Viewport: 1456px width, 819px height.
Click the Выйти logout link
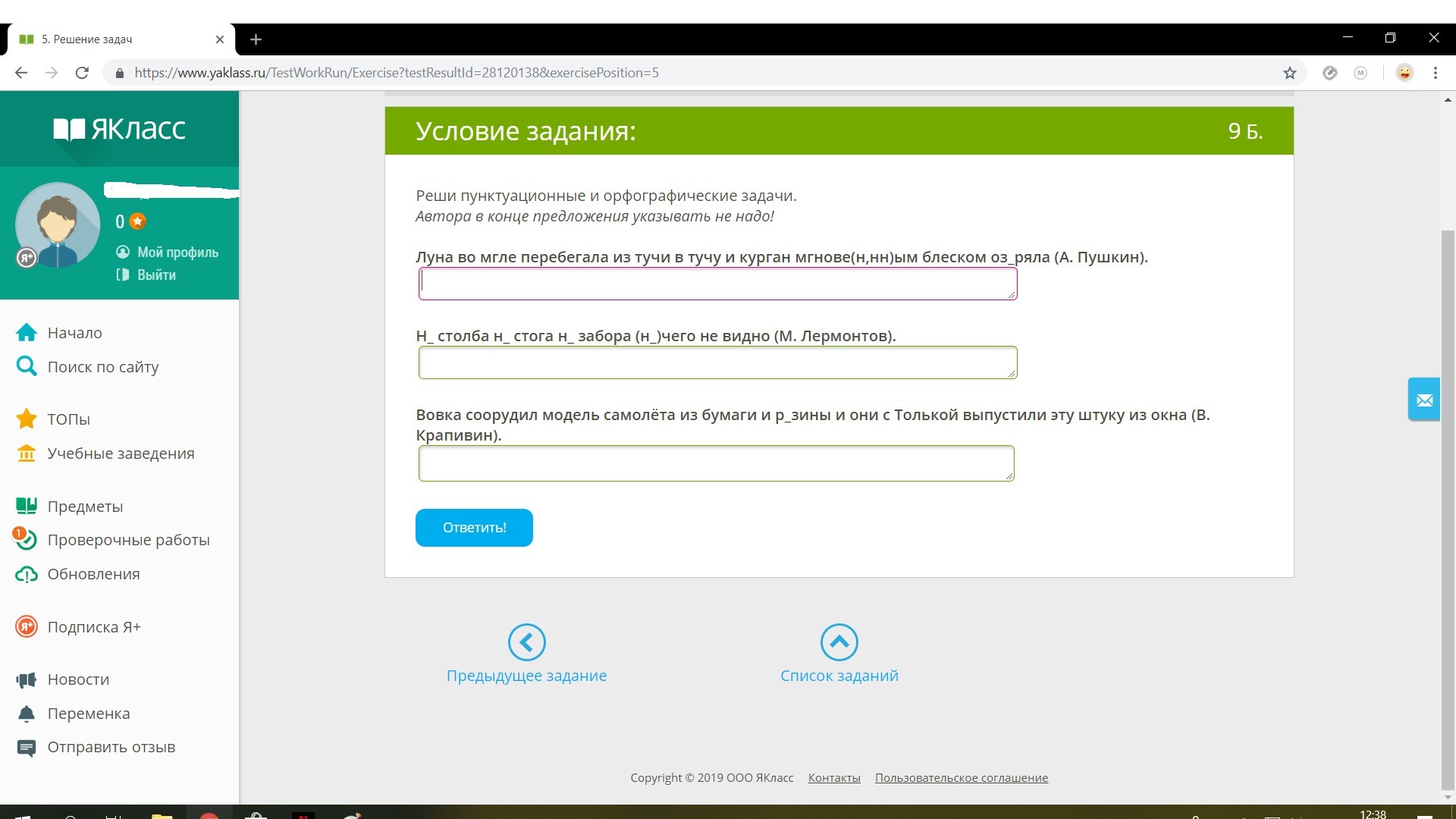pyautogui.click(x=155, y=275)
